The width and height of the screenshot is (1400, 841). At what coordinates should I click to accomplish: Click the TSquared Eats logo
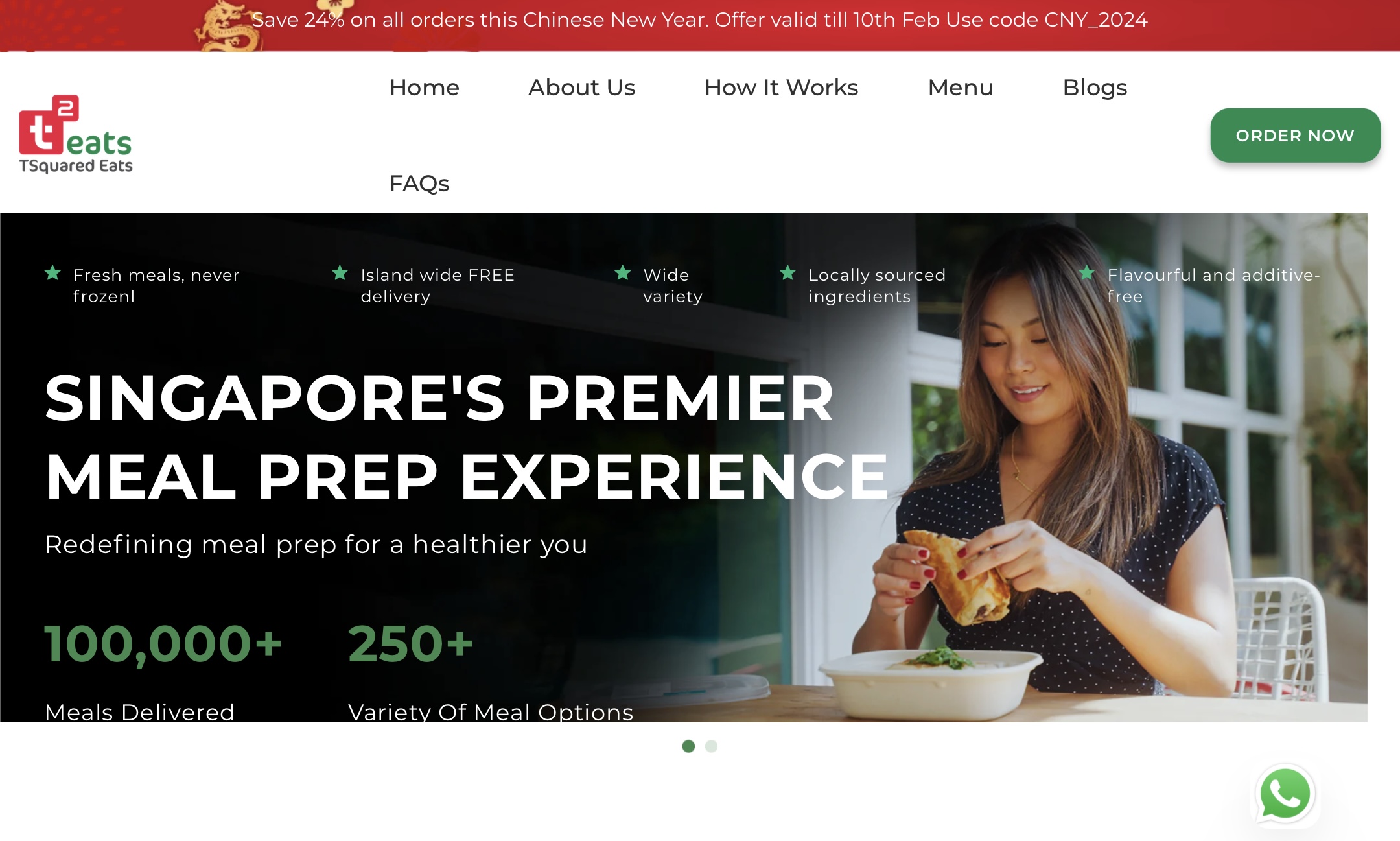tap(76, 135)
